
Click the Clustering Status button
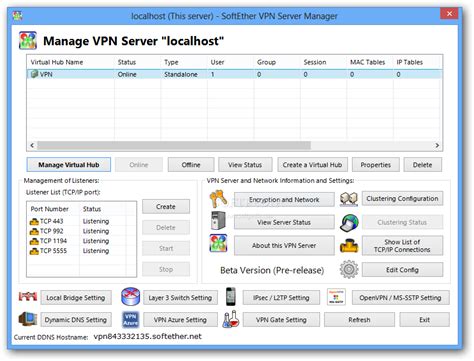402,222
